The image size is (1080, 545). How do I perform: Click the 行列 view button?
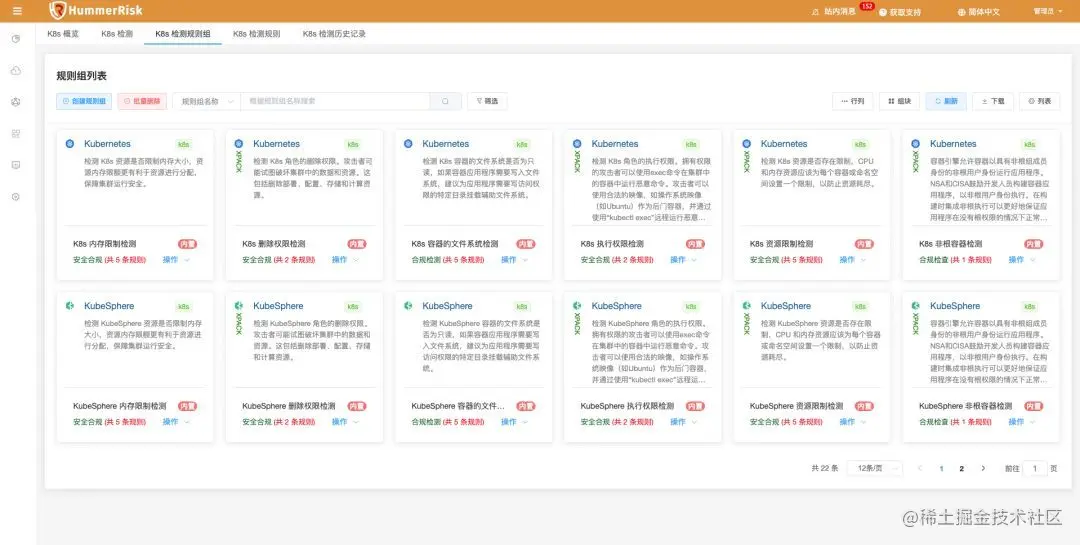(853, 101)
